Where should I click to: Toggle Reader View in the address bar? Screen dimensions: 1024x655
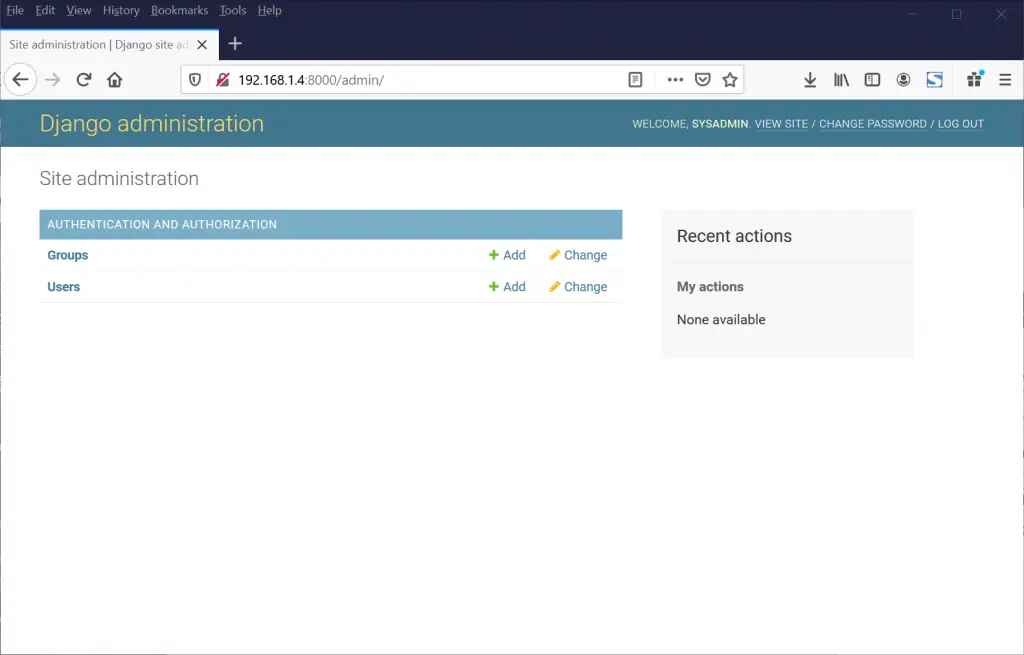[635, 79]
